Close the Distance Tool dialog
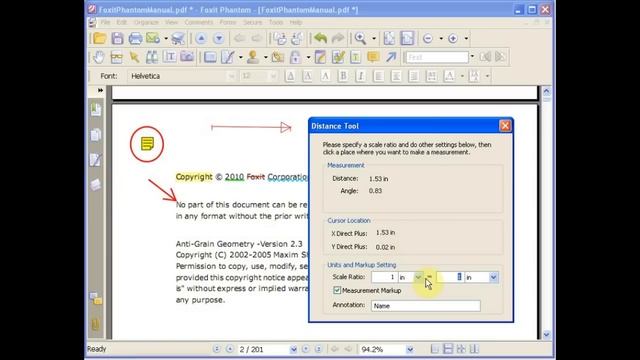This screenshot has height=360, width=640. pyautogui.click(x=505, y=126)
